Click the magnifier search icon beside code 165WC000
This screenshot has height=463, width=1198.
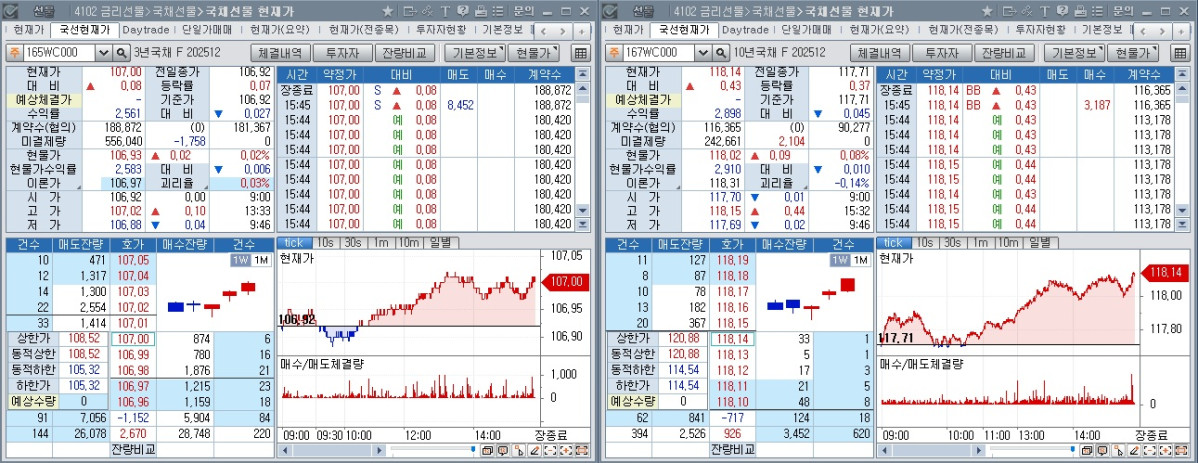tap(122, 53)
